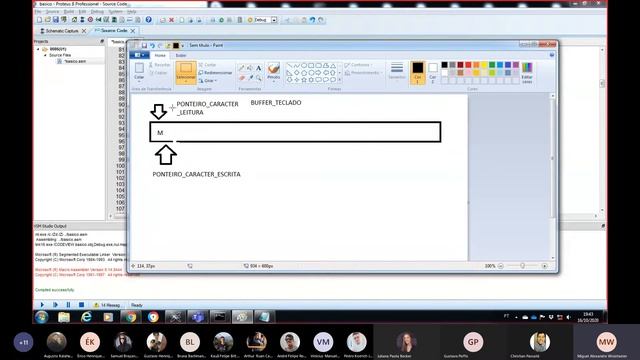The width and height of the screenshot is (640, 360).
Task: Pick the red color swatch
Action: (468, 64)
